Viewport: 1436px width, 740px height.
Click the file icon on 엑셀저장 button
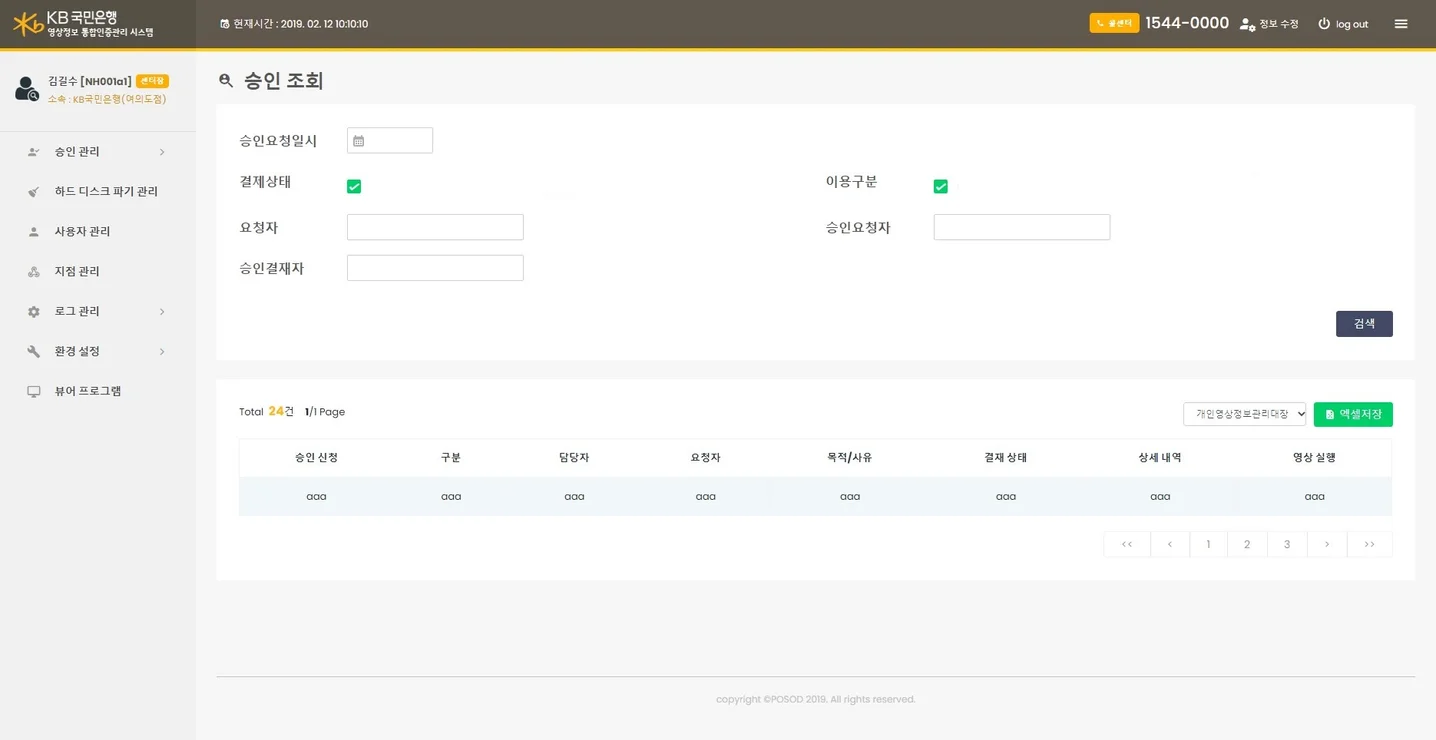point(1330,414)
